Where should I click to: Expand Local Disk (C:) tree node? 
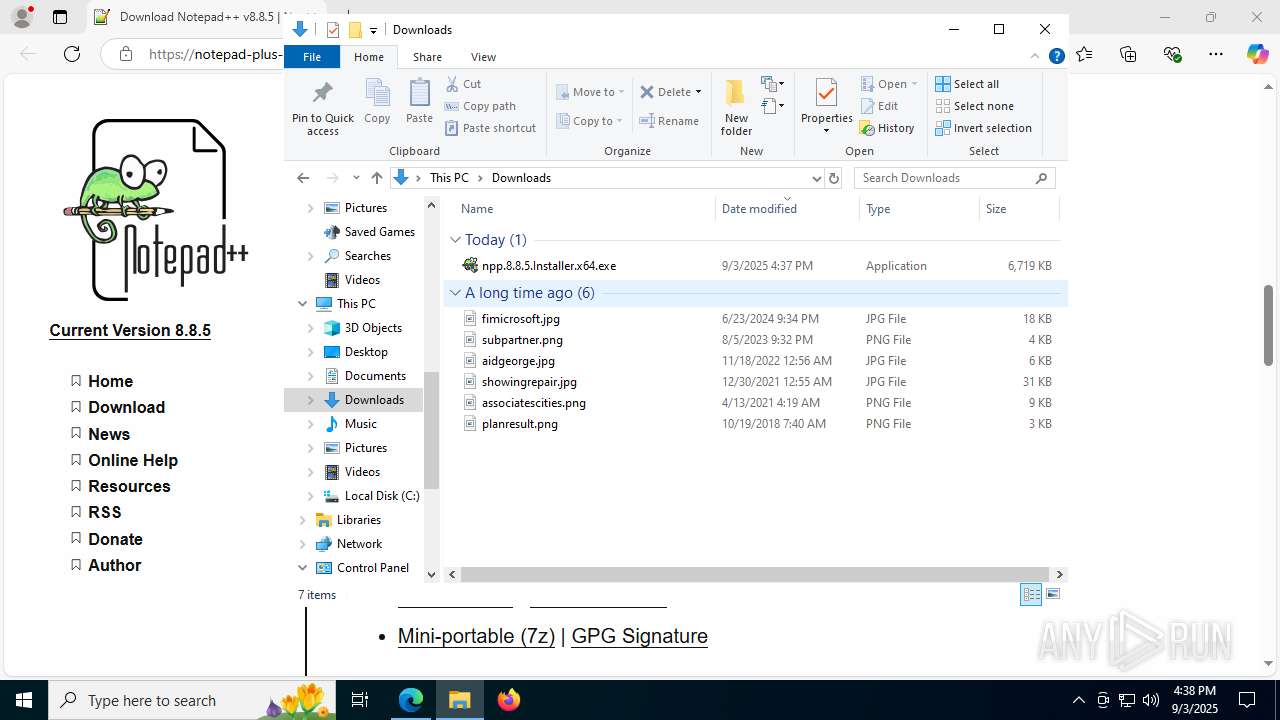[x=310, y=496]
